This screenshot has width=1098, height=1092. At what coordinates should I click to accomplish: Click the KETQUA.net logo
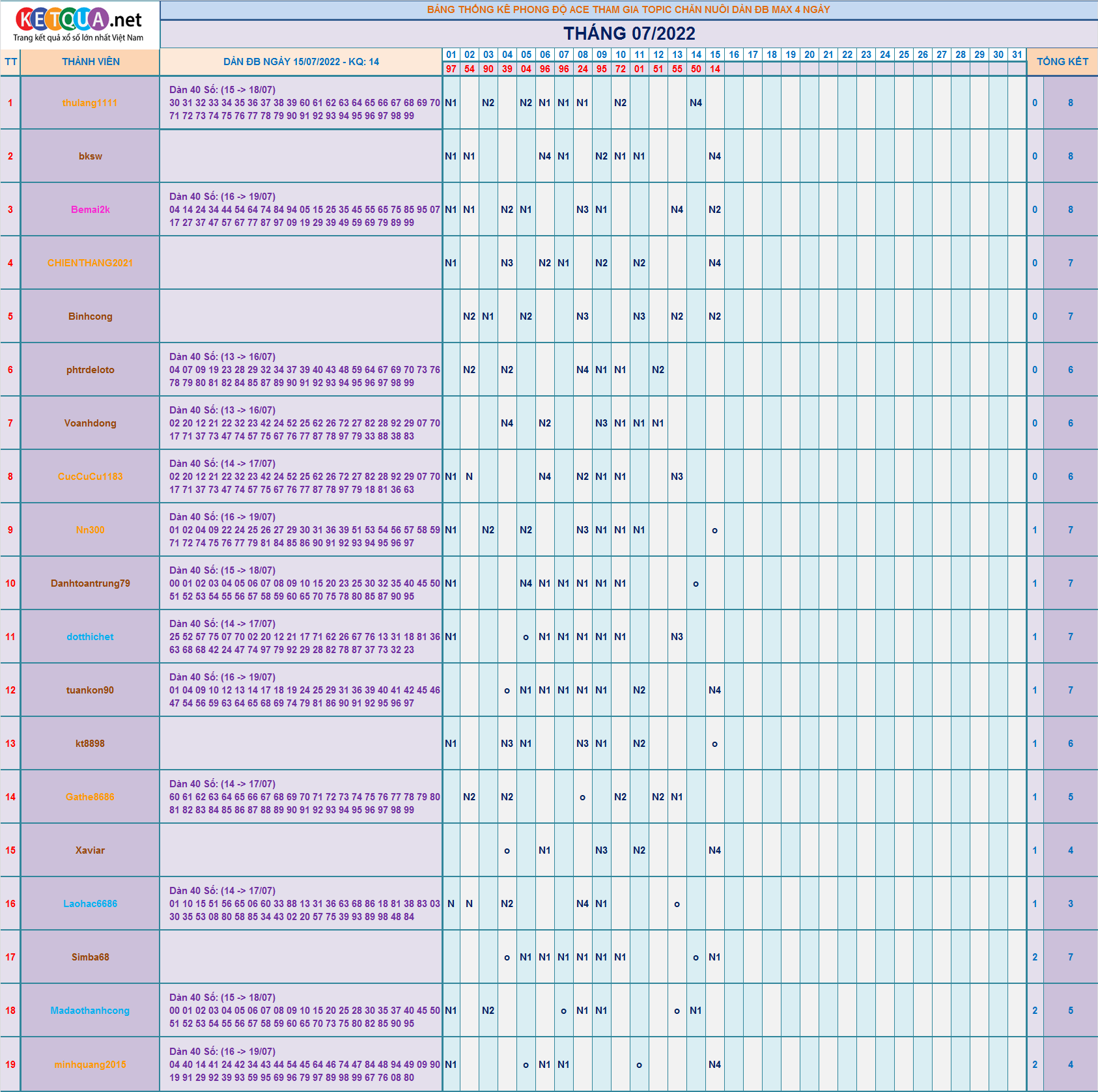(79, 24)
